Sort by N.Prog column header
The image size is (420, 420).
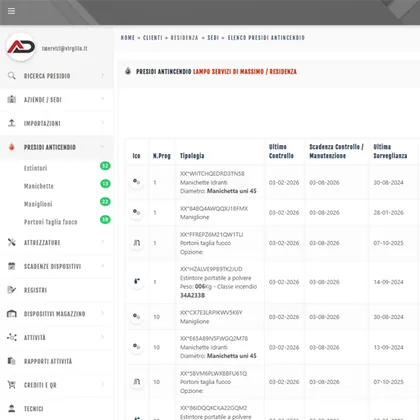pos(162,156)
